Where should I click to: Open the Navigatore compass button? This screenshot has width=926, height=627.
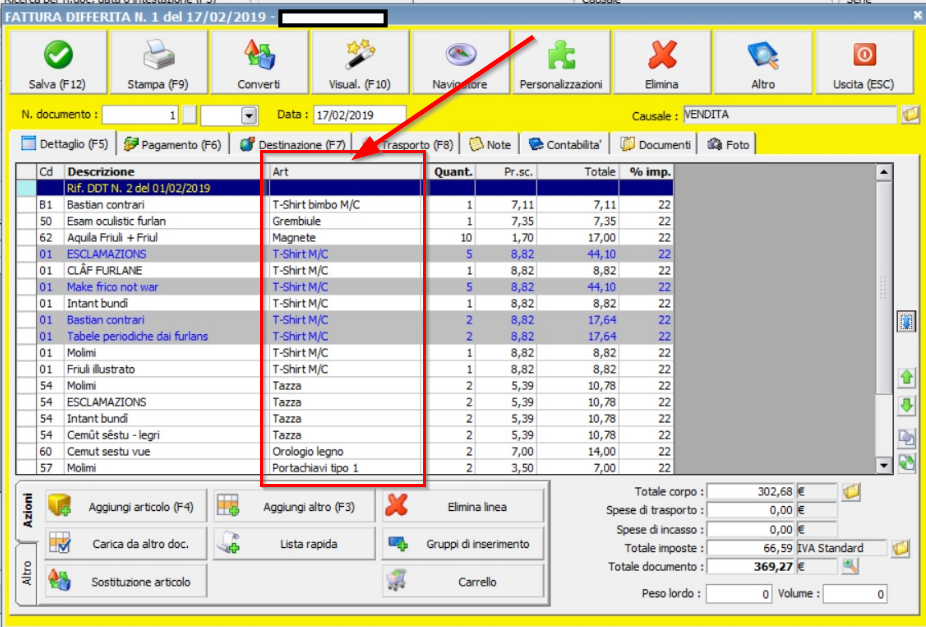pyautogui.click(x=461, y=63)
